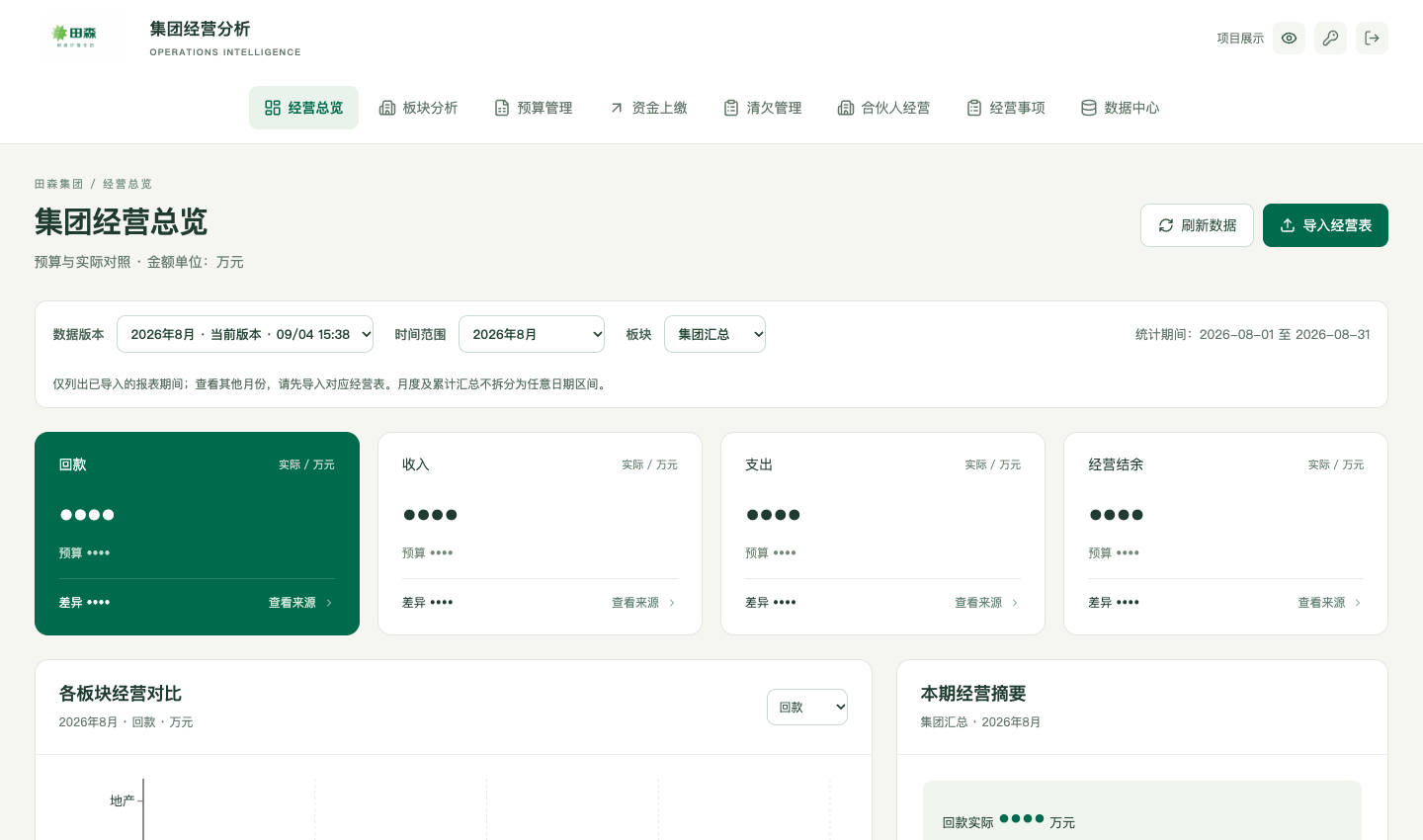Click the refresh icon in 刷新数据

click(x=1166, y=225)
